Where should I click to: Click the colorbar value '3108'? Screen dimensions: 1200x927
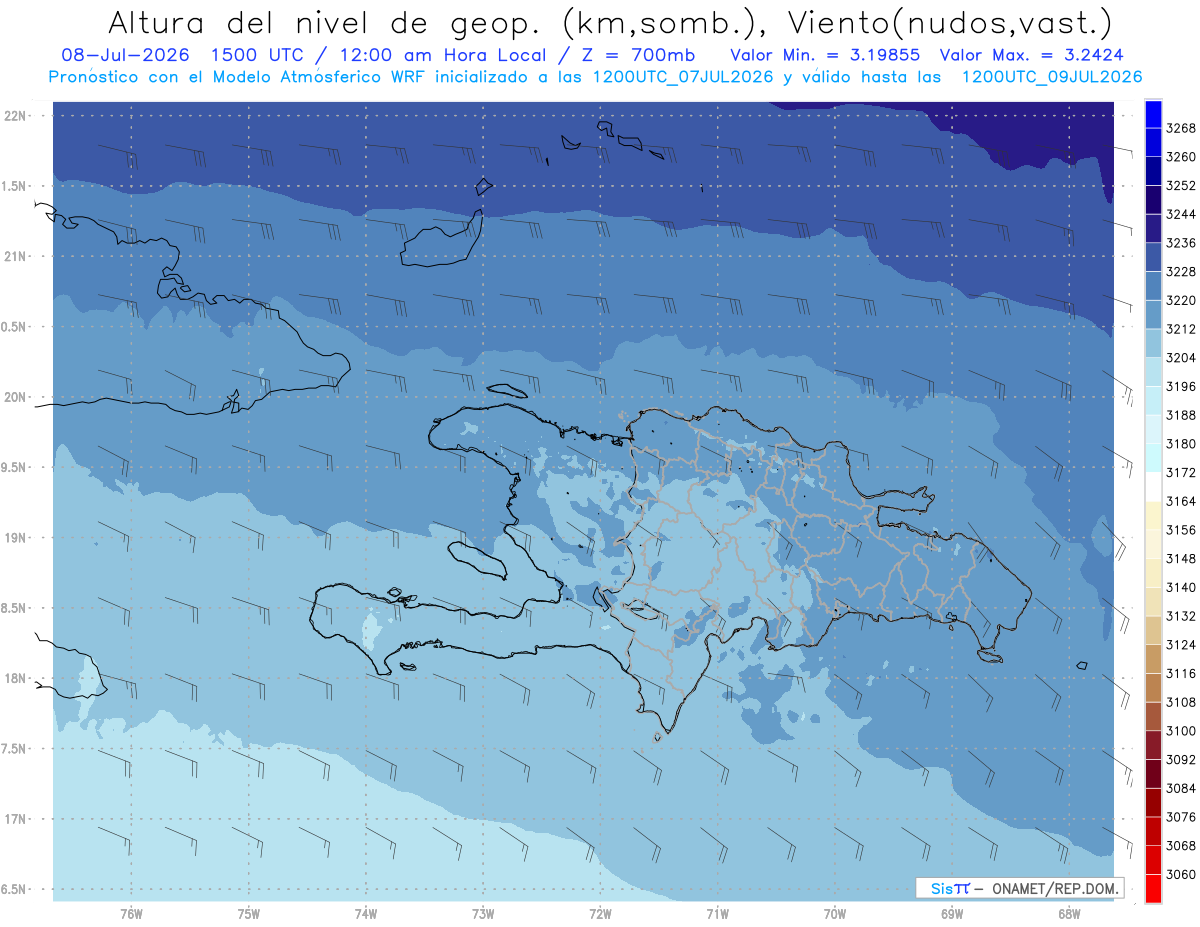(x=1181, y=702)
